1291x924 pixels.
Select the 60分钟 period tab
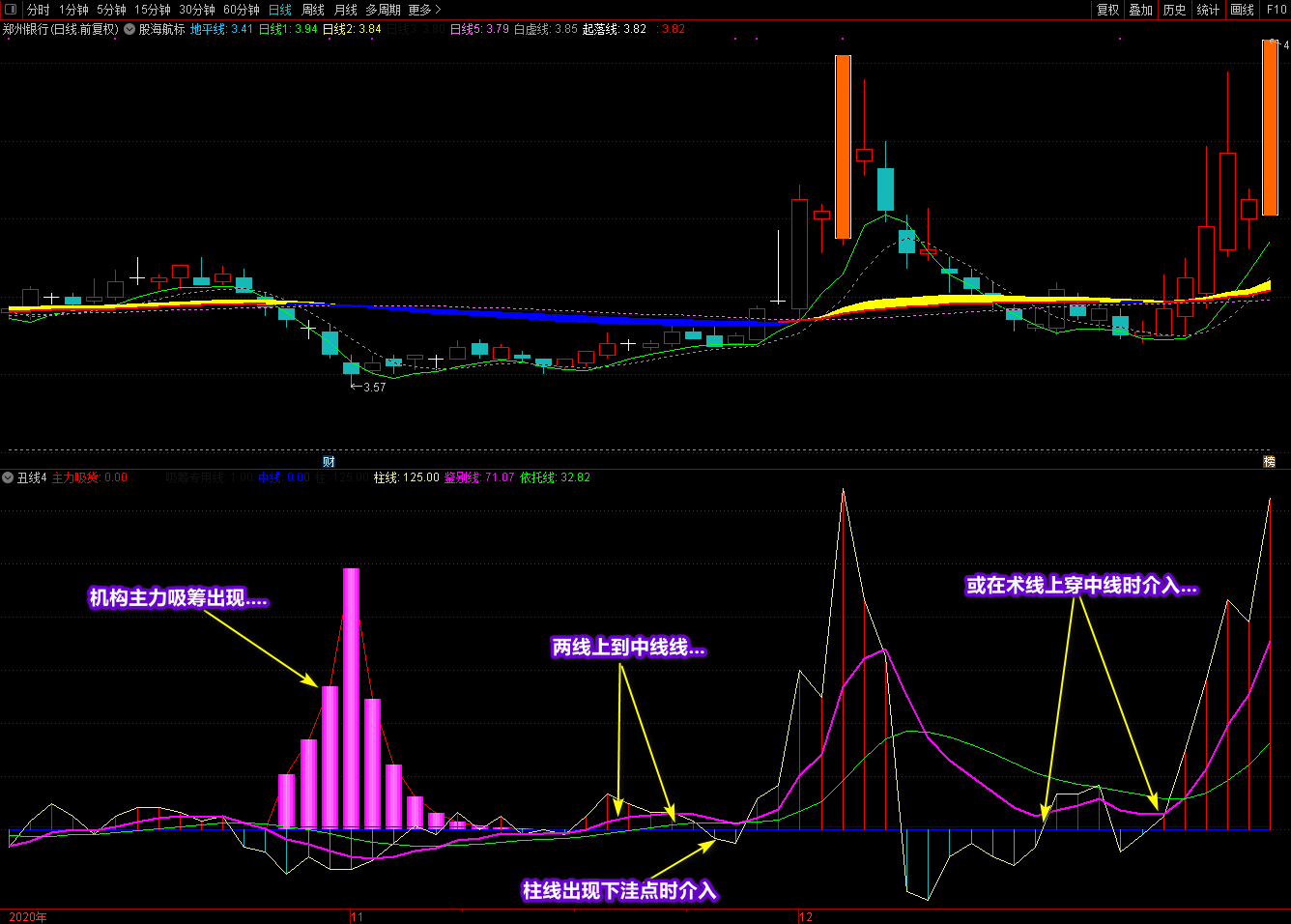click(x=242, y=10)
